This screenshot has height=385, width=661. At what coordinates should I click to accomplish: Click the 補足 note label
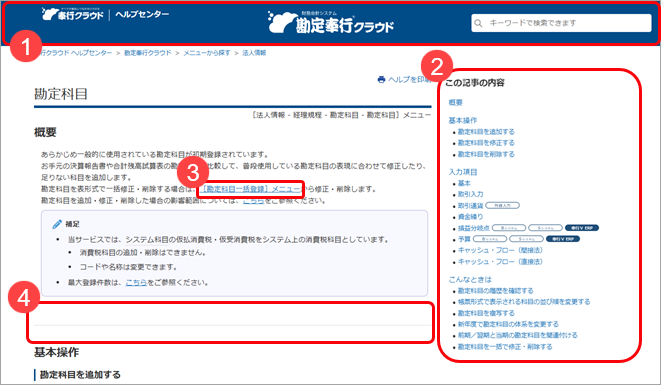(73, 224)
